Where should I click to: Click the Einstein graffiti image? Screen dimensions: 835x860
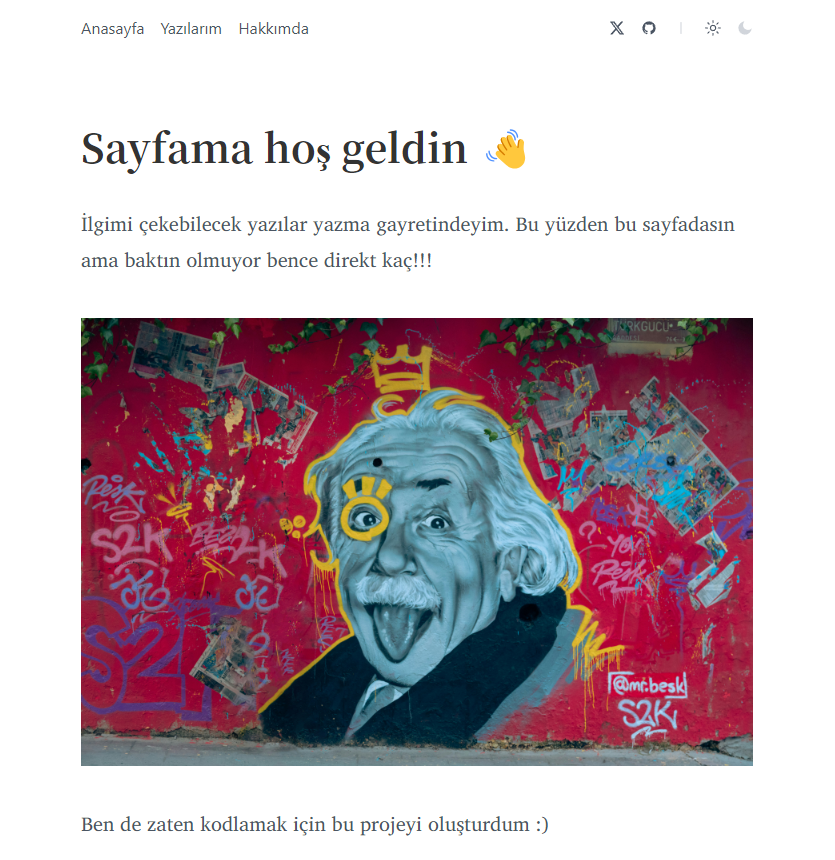417,542
